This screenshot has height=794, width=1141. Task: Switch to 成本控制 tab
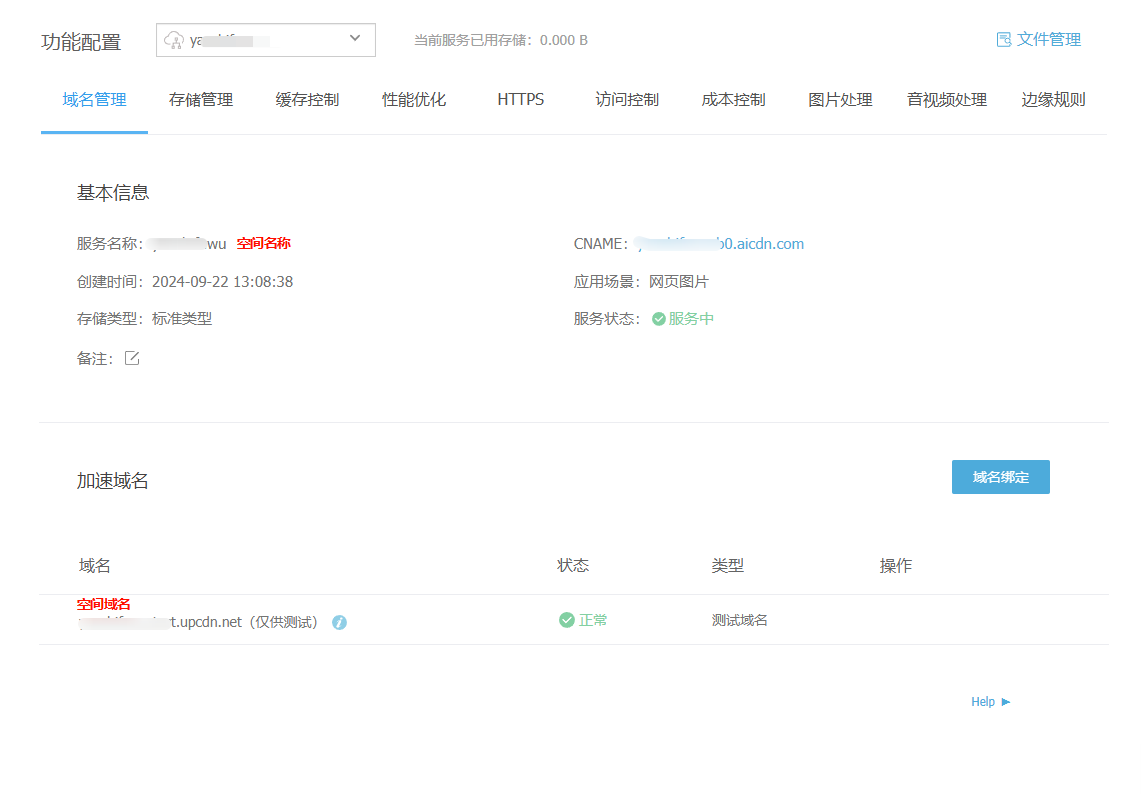pos(733,100)
